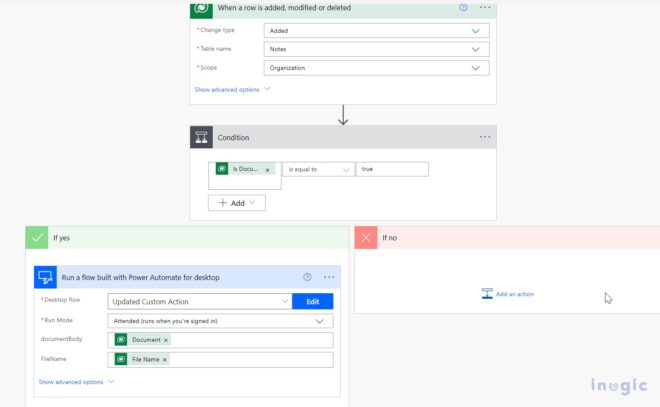
Task: Click the Add button under condition
Action: 237,202
